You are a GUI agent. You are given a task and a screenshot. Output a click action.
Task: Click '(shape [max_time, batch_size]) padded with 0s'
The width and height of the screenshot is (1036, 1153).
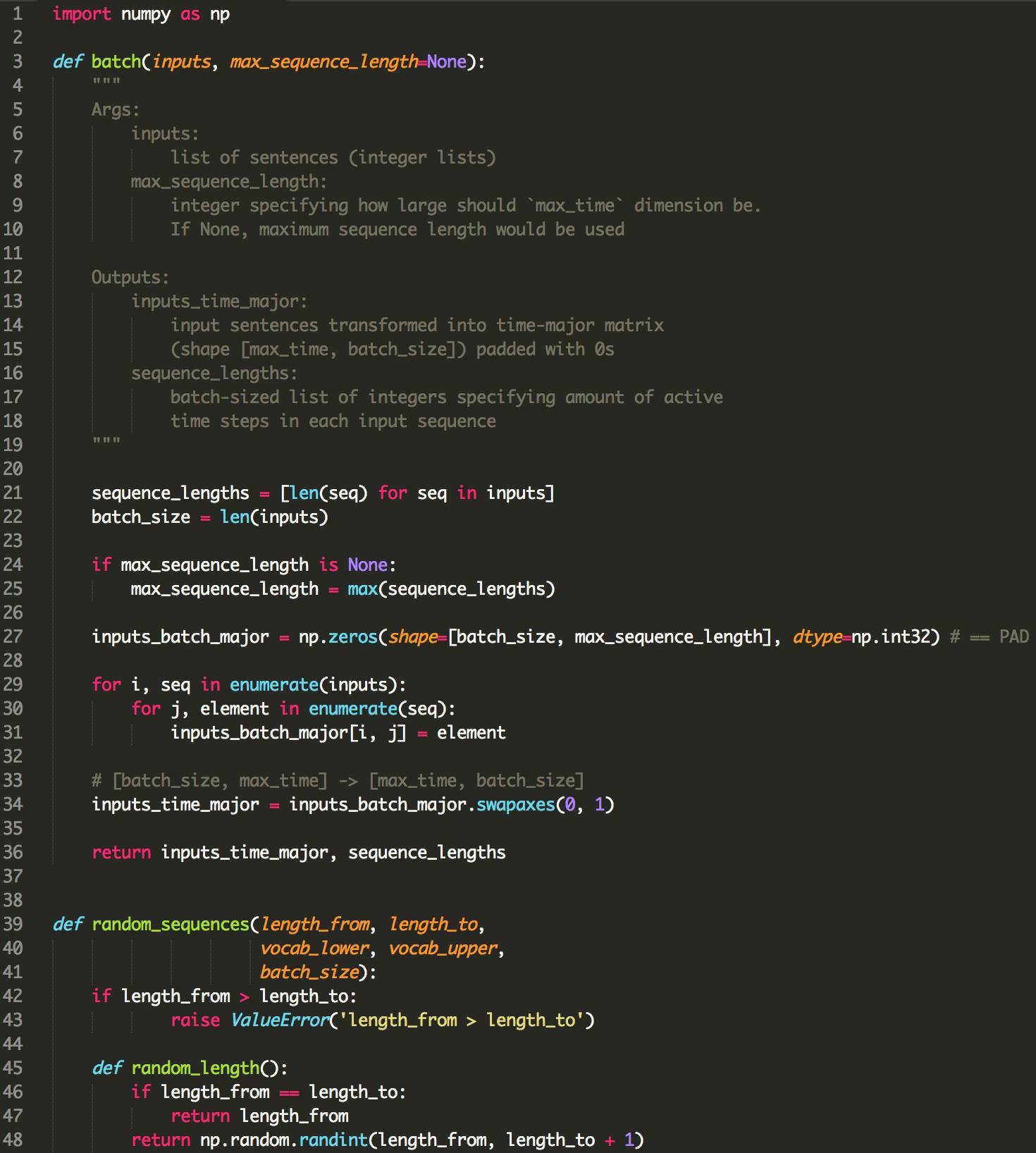392,350
